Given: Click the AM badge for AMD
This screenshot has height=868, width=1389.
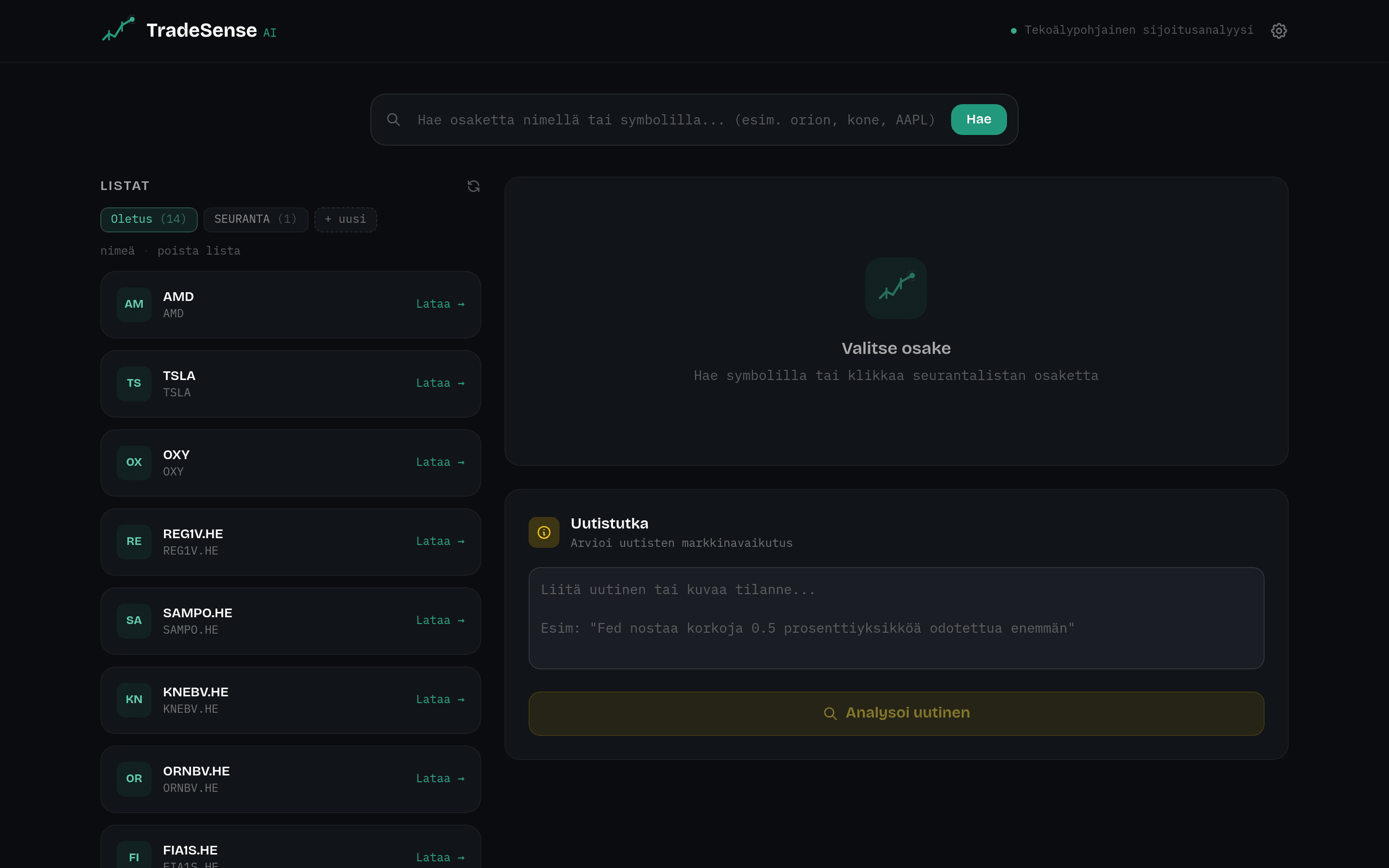Looking at the screenshot, I should 134,304.
